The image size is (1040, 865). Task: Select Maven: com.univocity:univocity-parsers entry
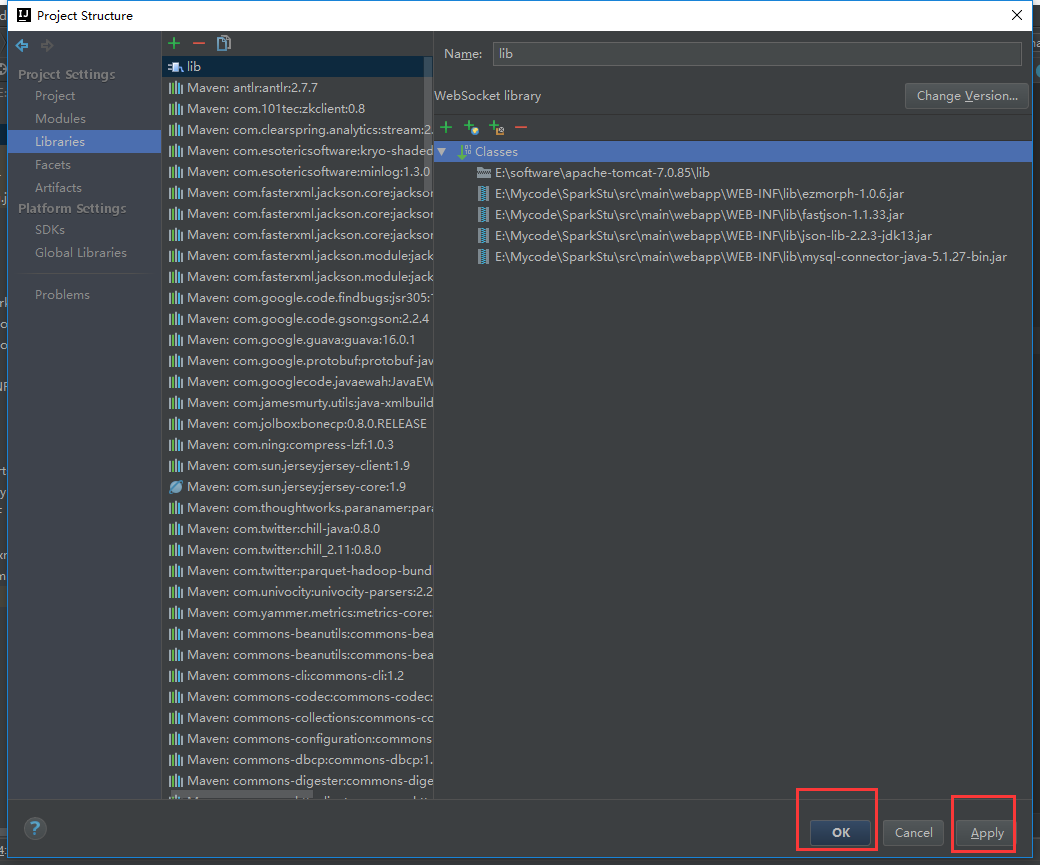[x=297, y=592]
